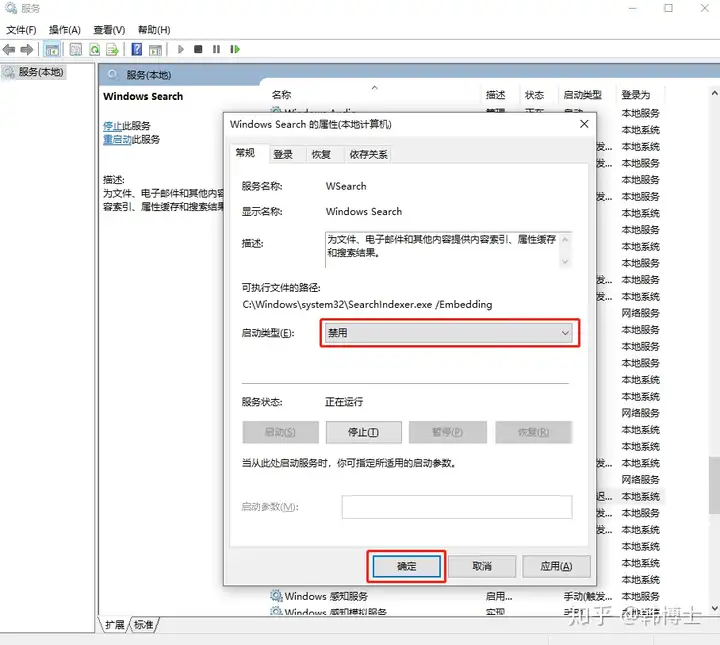720x645 pixels.
Task: Close the Windows Search properties dialog
Action: (x=584, y=124)
